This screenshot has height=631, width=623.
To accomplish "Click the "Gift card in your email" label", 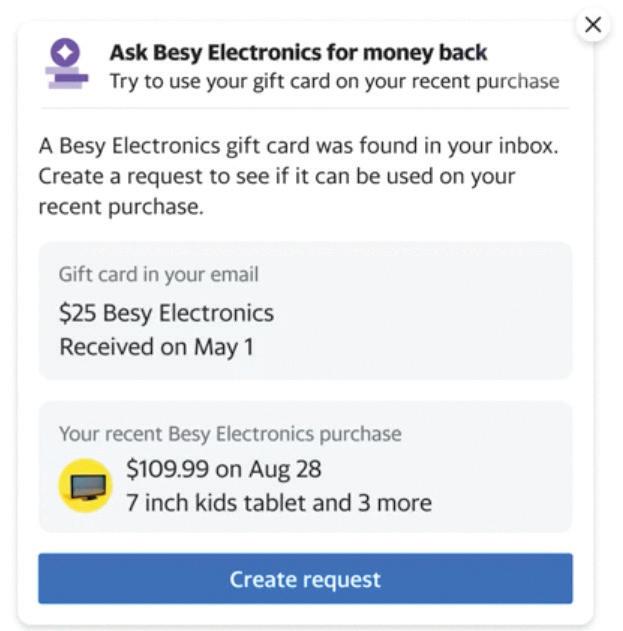I will [x=159, y=274].
